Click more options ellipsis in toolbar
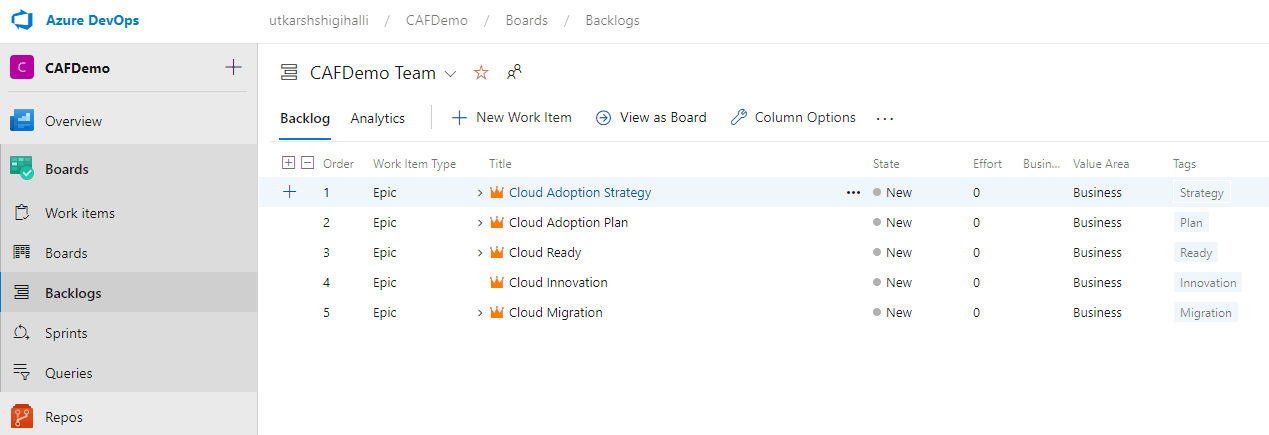 (884, 118)
